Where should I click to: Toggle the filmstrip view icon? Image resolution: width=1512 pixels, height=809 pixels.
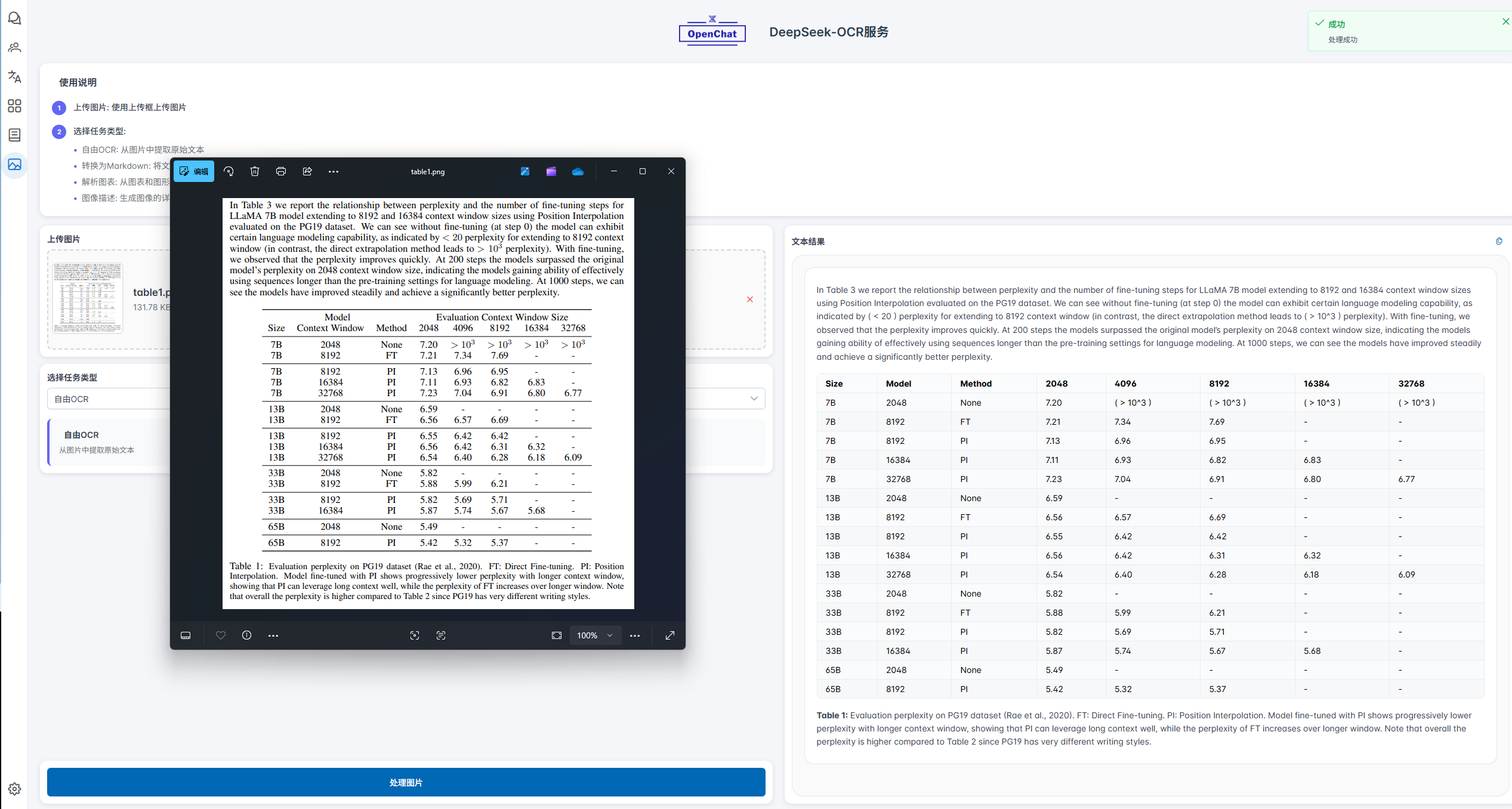[x=186, y=635]
